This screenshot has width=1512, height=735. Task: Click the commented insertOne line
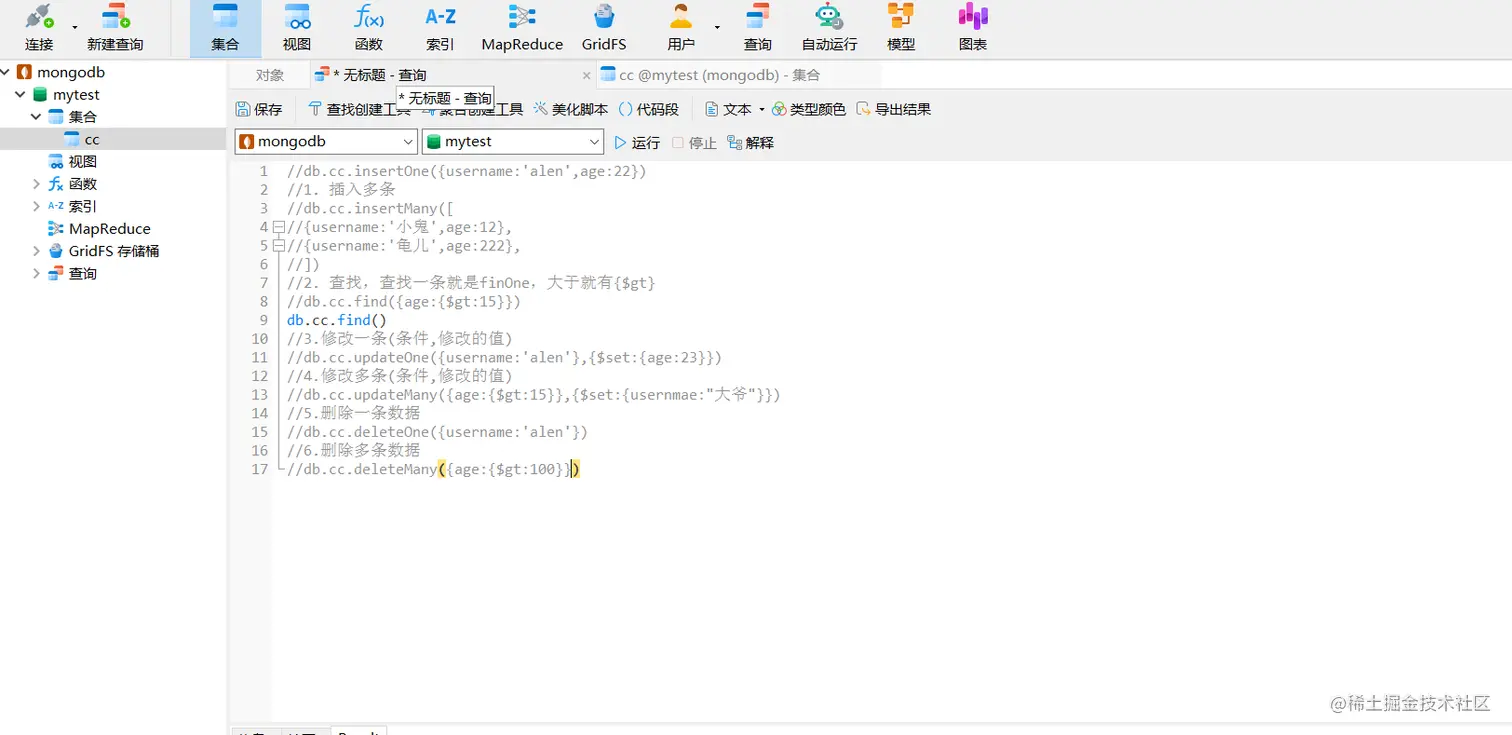467,171
